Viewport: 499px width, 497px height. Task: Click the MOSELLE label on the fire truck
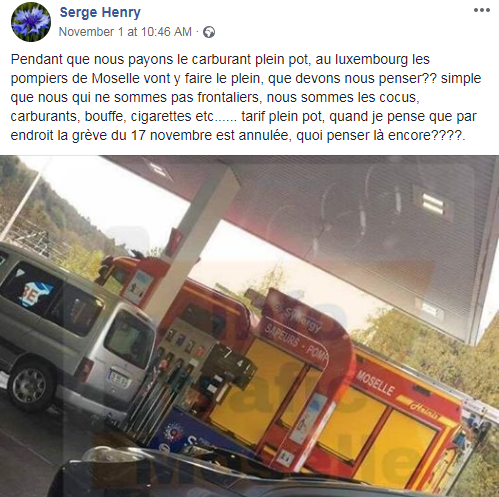coord(375,383)
